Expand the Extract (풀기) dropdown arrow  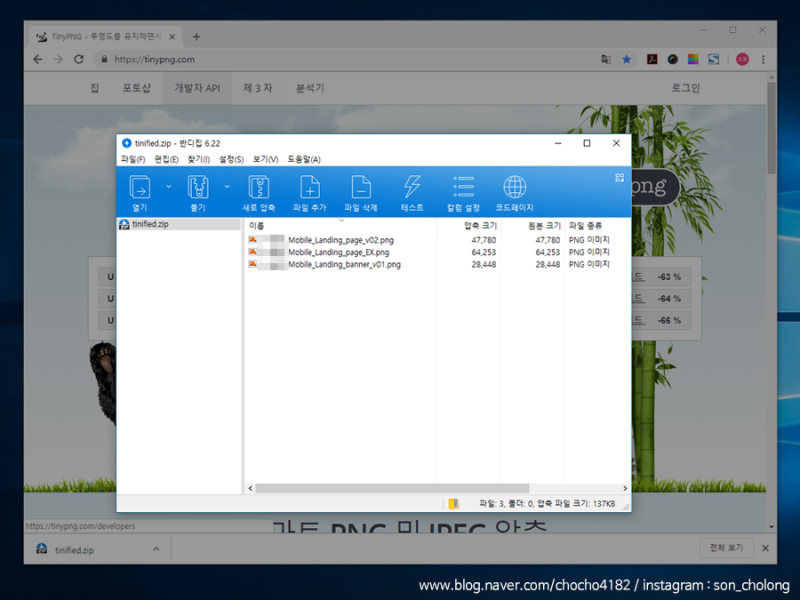227,187
